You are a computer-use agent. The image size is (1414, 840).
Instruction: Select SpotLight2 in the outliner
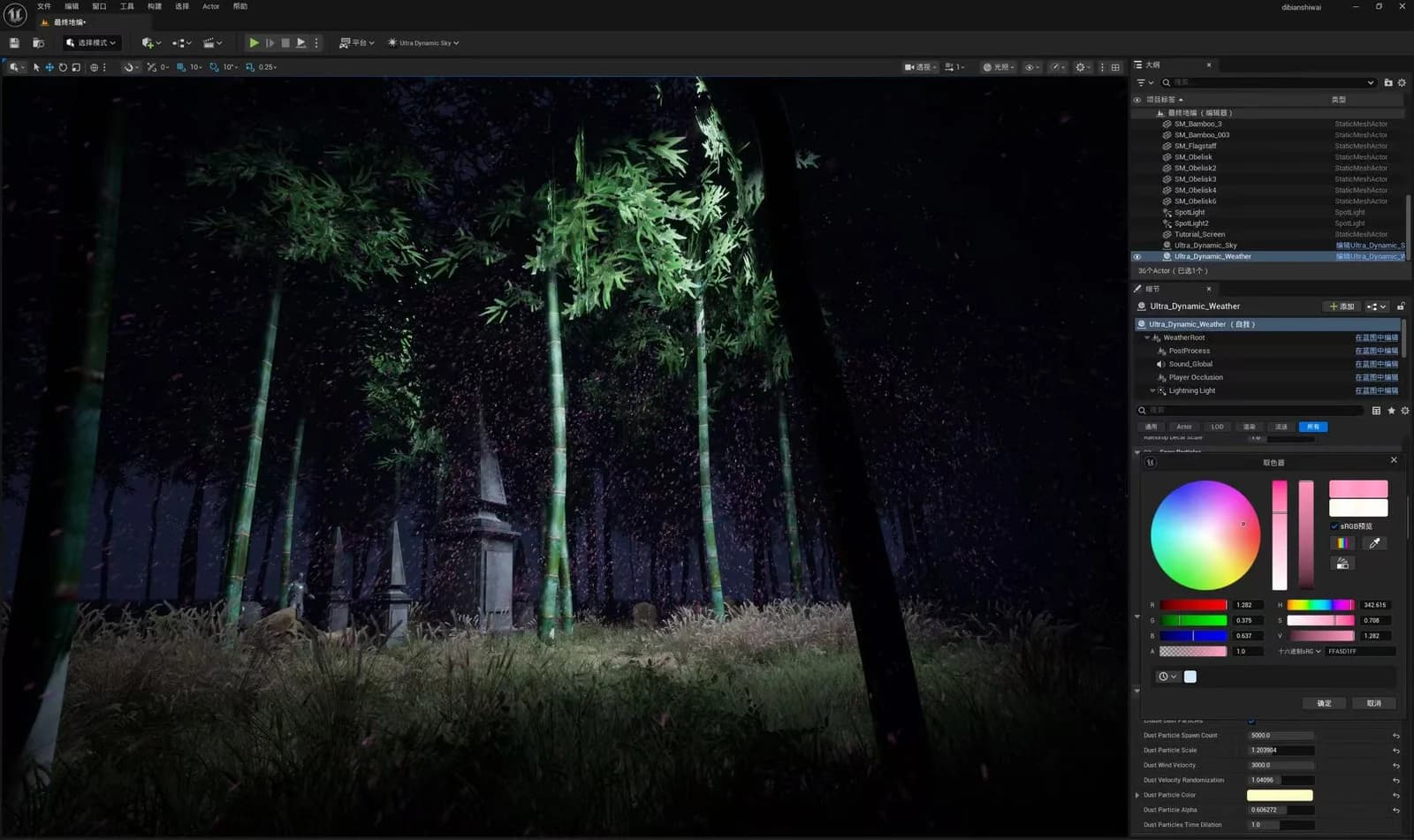click(1191, 223)
